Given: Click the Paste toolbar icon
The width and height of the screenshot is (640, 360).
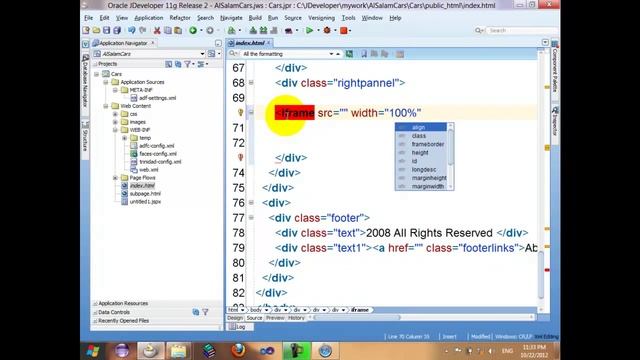Looking at the screenshot, I should [x=178, y=30].
